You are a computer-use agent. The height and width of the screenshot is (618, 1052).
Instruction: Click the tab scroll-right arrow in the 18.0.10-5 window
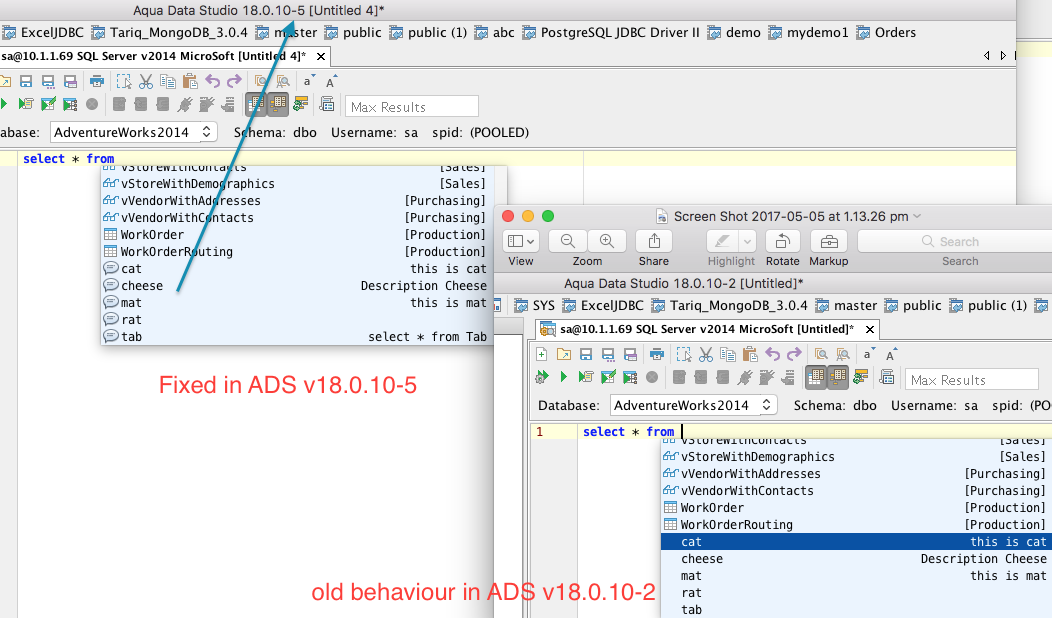pos(1003,56)
